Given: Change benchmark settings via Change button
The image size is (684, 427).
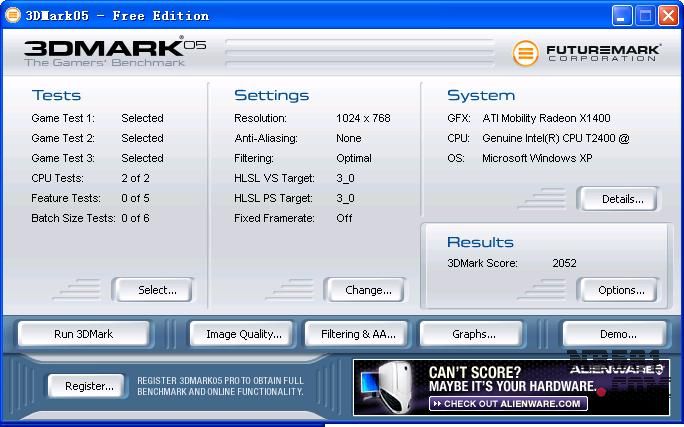Looking at the screenshot, I should point(368,290).
